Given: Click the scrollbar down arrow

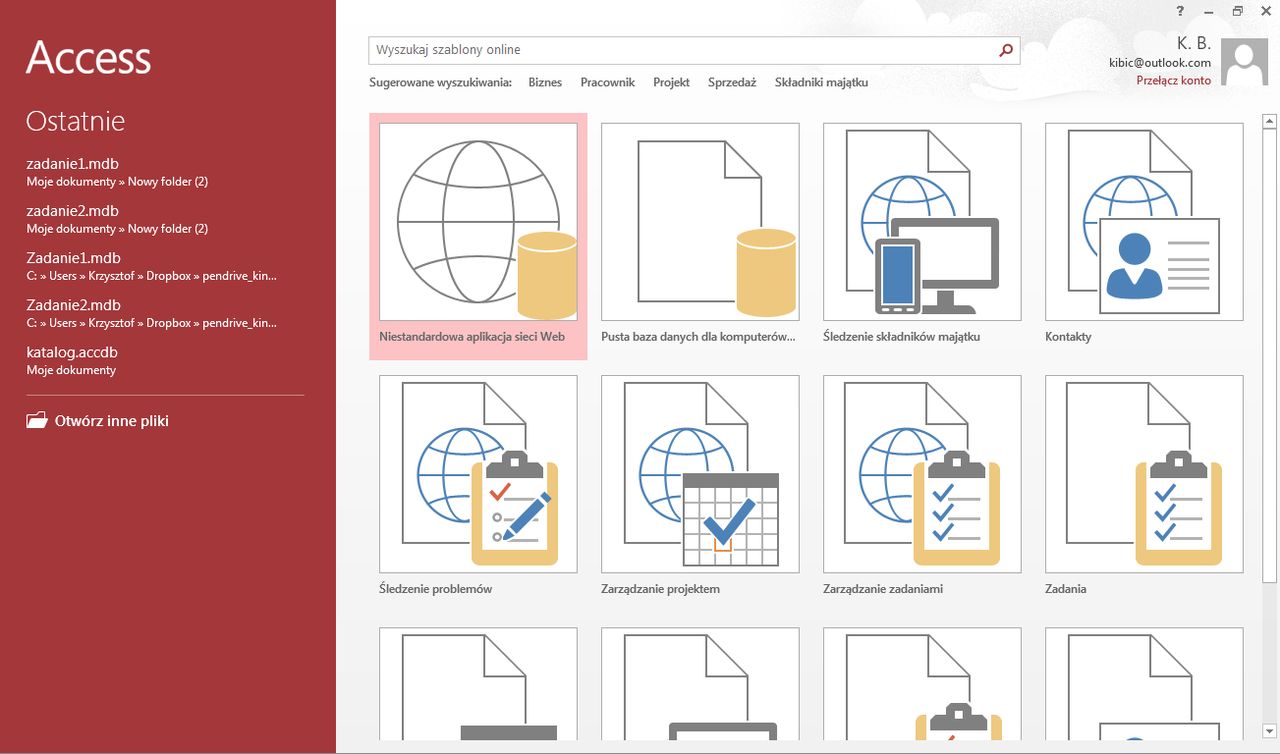Looking at the screenshot, I should (x=1270, y=731).
